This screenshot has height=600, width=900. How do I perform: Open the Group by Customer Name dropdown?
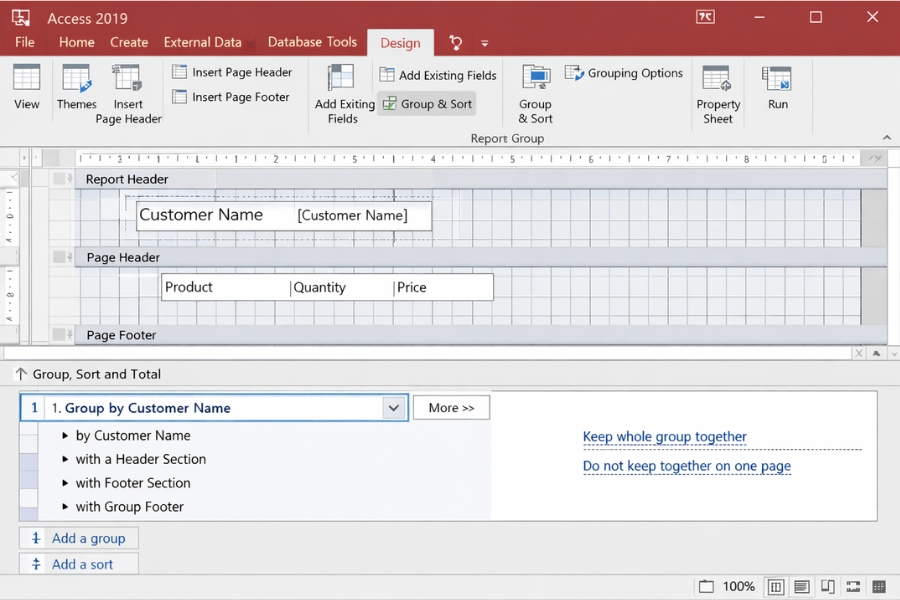(x=394, y=408)
